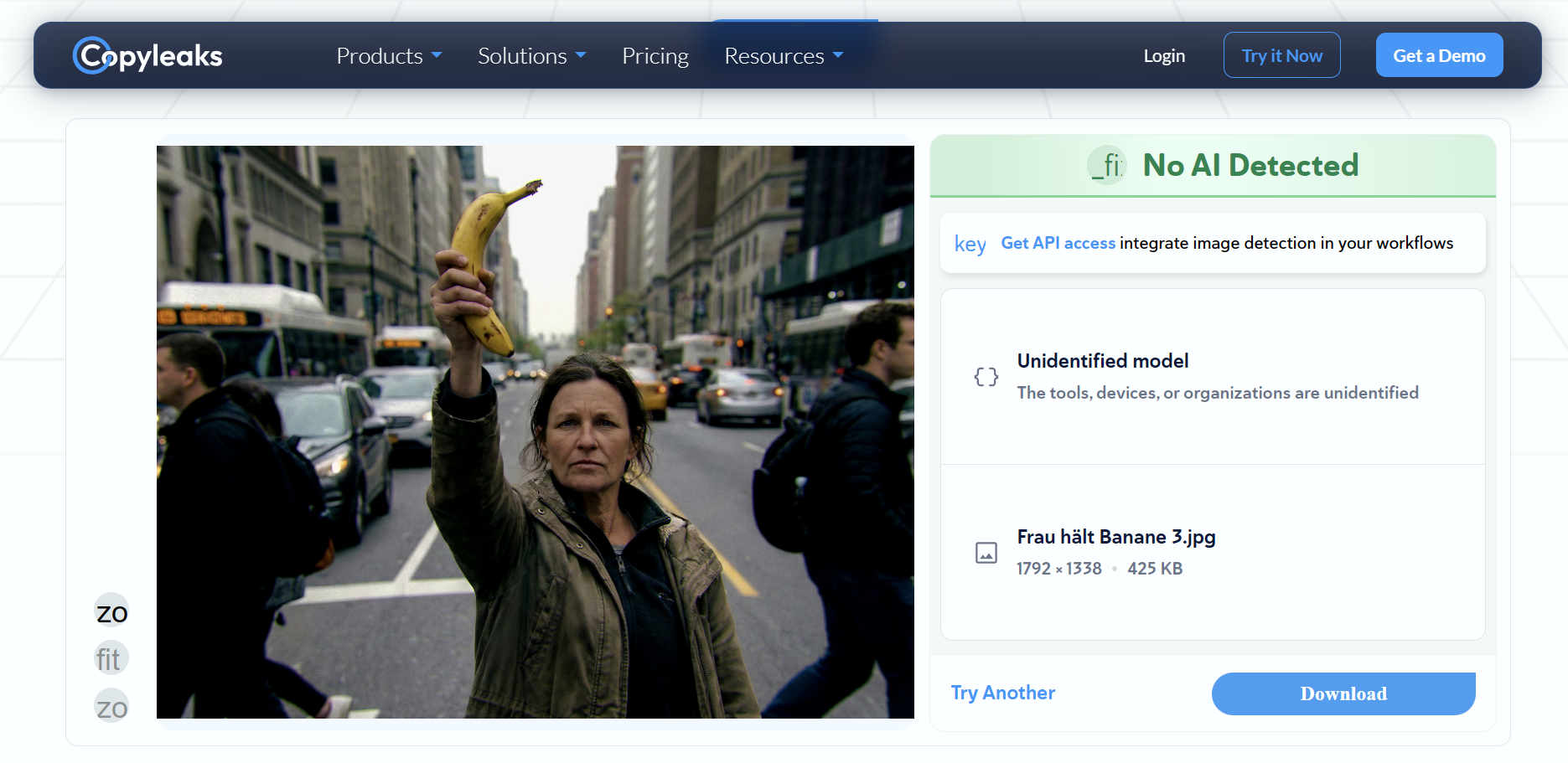Image resolution: width=1568 pixels, height=763 pixels.
Task: Click the image file icon beside the filename
Action: click(x=986, y=553)
